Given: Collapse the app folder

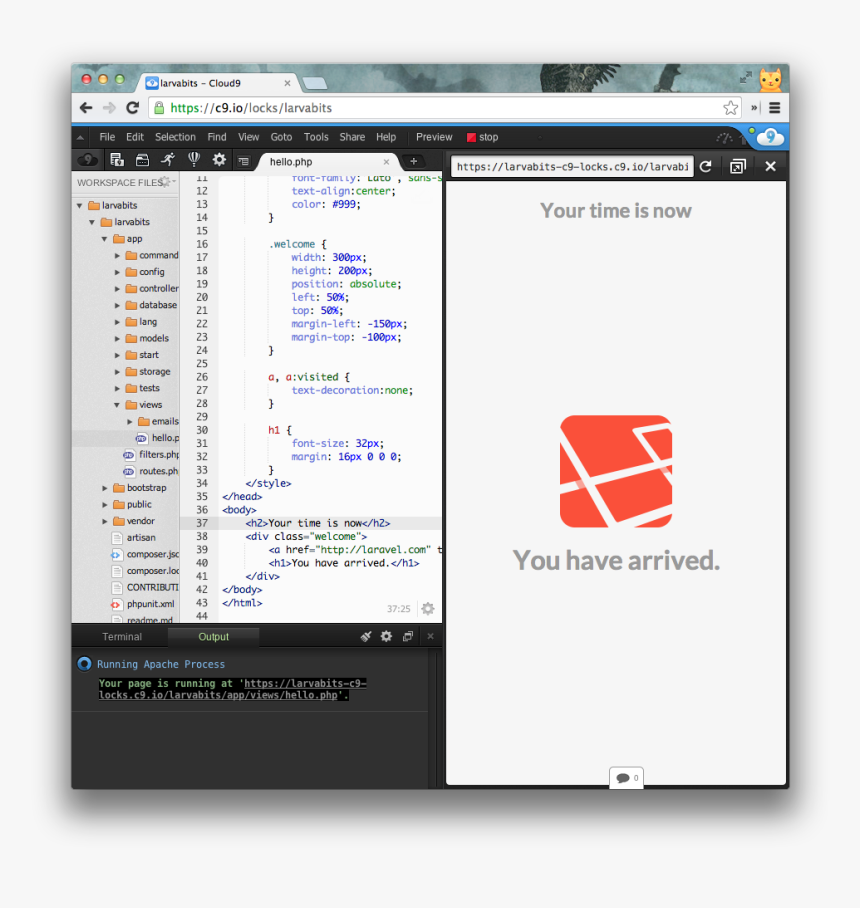Looking at the screenshot, I should (105, 239).
